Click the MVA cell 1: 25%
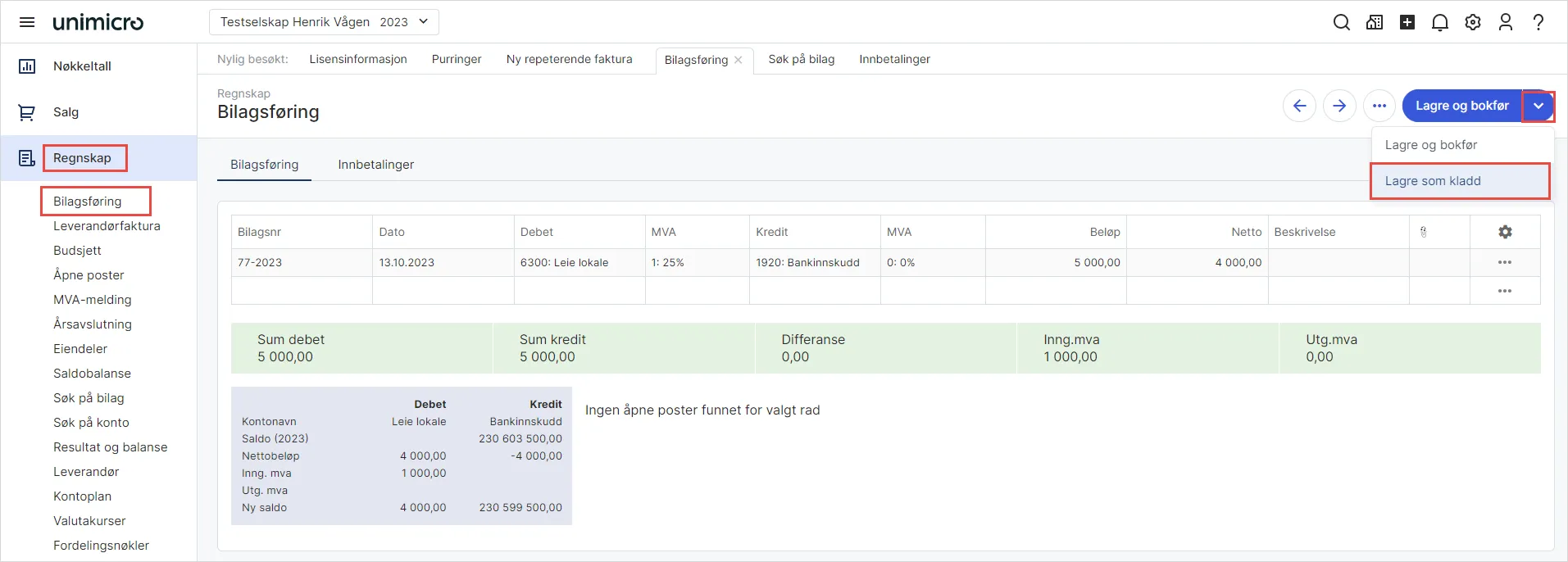 pos(698,262)
